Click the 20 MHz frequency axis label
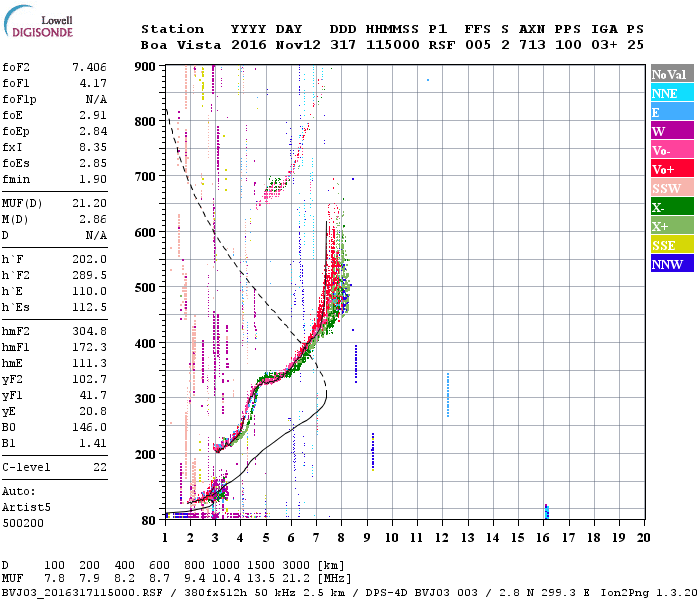The height and width of the screenshot is (600, 700). pos(643,538)
